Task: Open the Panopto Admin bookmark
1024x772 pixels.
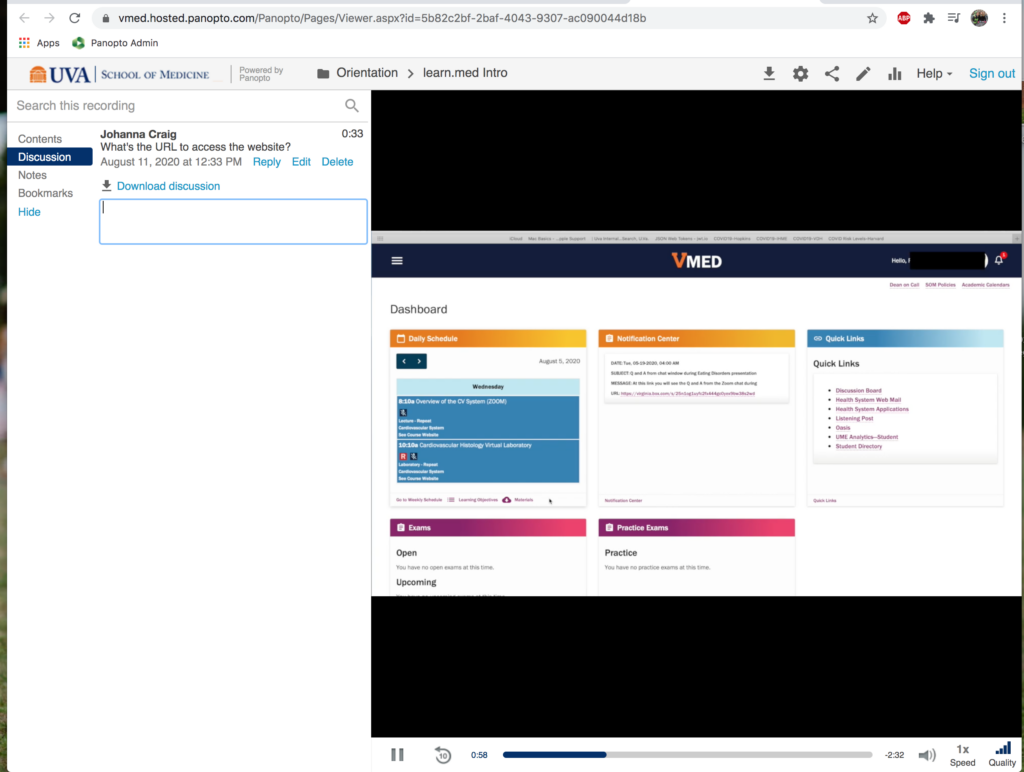Action: click(115, 43)
